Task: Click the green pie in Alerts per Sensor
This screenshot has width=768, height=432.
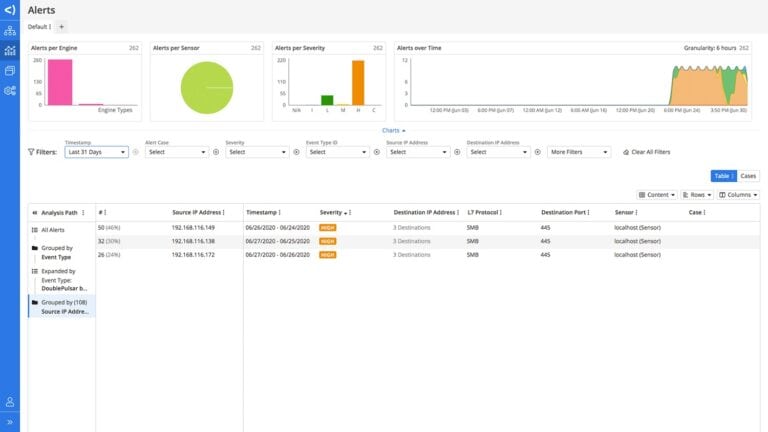Action: (207, 88)
